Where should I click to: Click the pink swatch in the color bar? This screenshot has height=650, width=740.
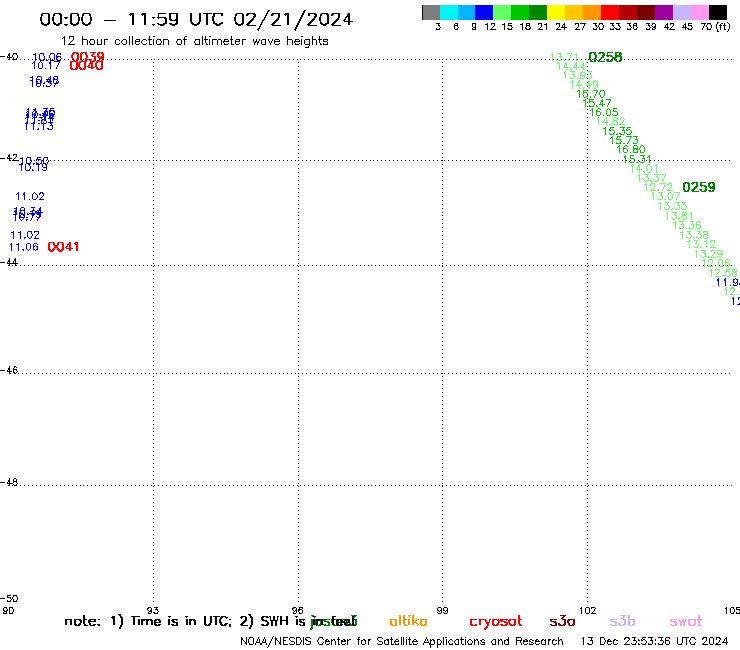700,12
